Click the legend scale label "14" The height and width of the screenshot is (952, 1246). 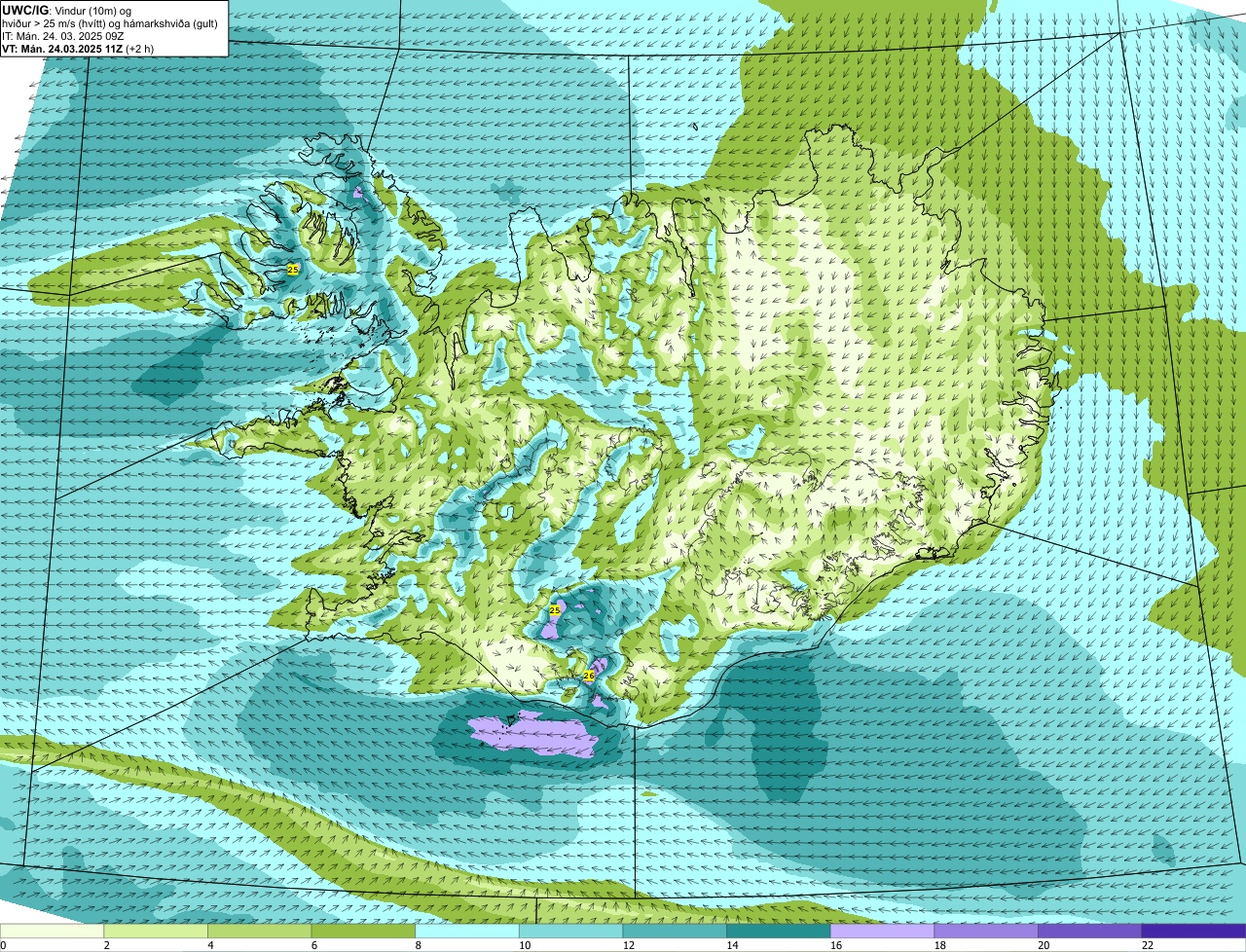[x=732, y=945]
